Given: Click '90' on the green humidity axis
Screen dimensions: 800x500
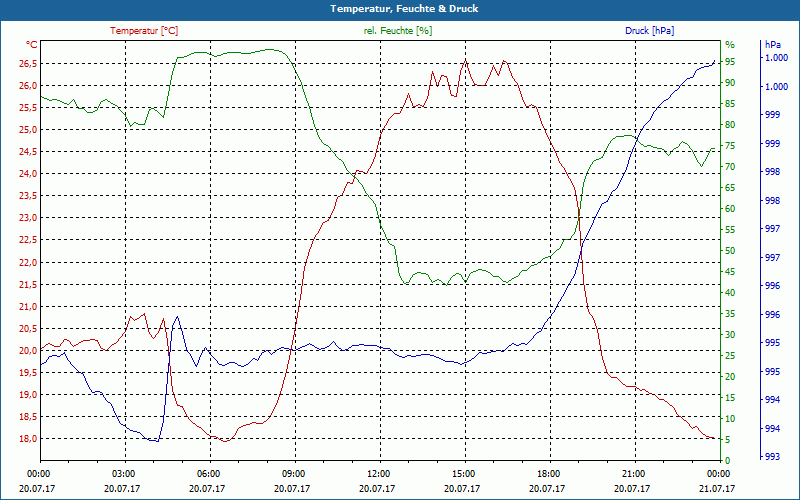Looking at the screenshot, I should (x=730, y=83).
